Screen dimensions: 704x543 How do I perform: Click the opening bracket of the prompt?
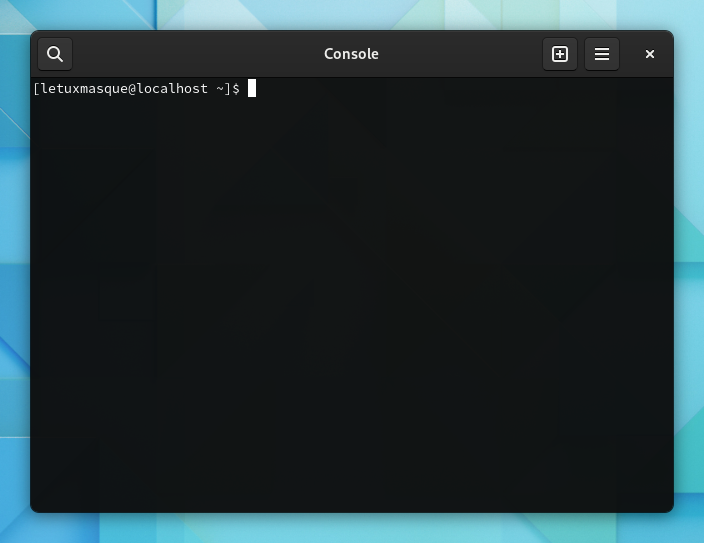(x=36, y=89)
